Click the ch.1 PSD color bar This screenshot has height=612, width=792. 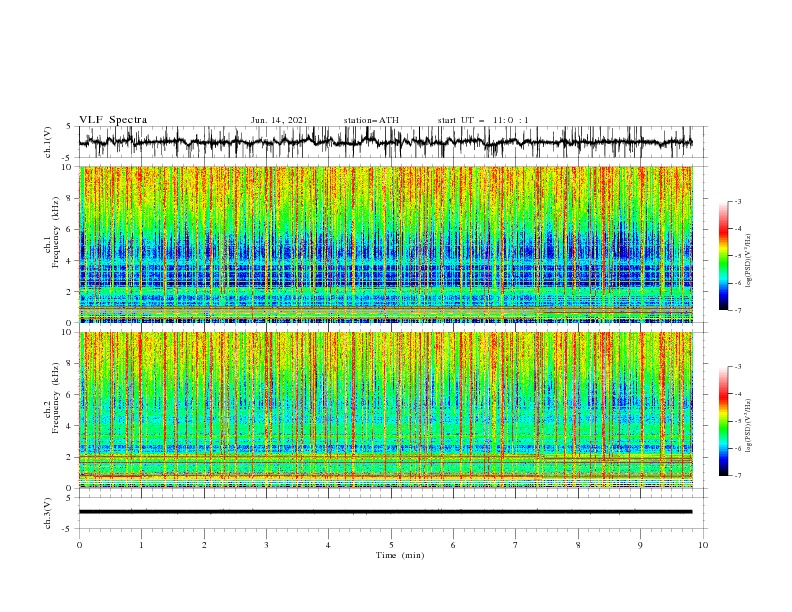point(723,256)
